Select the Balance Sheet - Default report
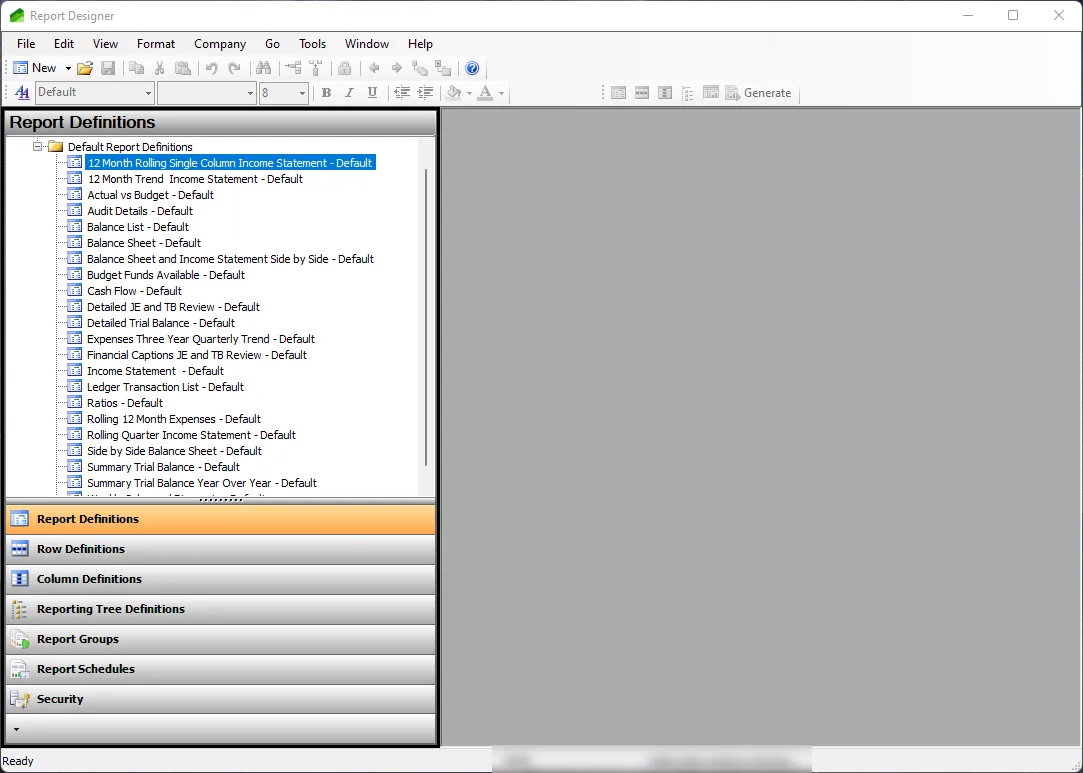The width and height of the screenshot is (1083, 773). pyautogui.click(x=143, y=242)
